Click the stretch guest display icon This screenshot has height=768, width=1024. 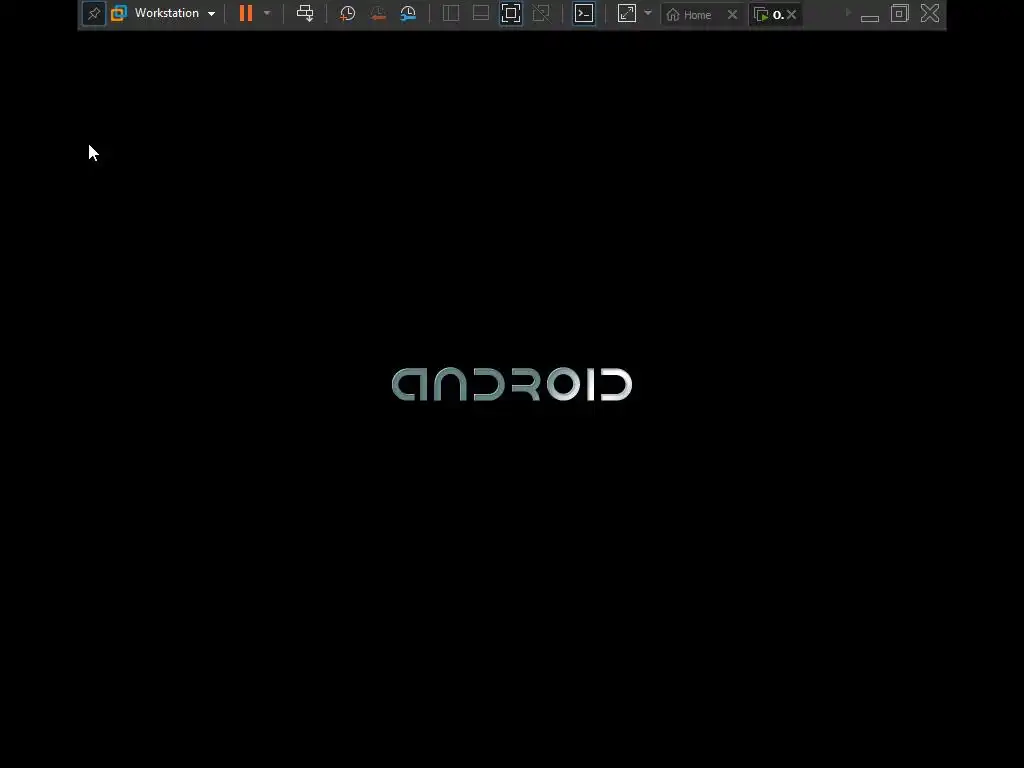click(627, 13)
